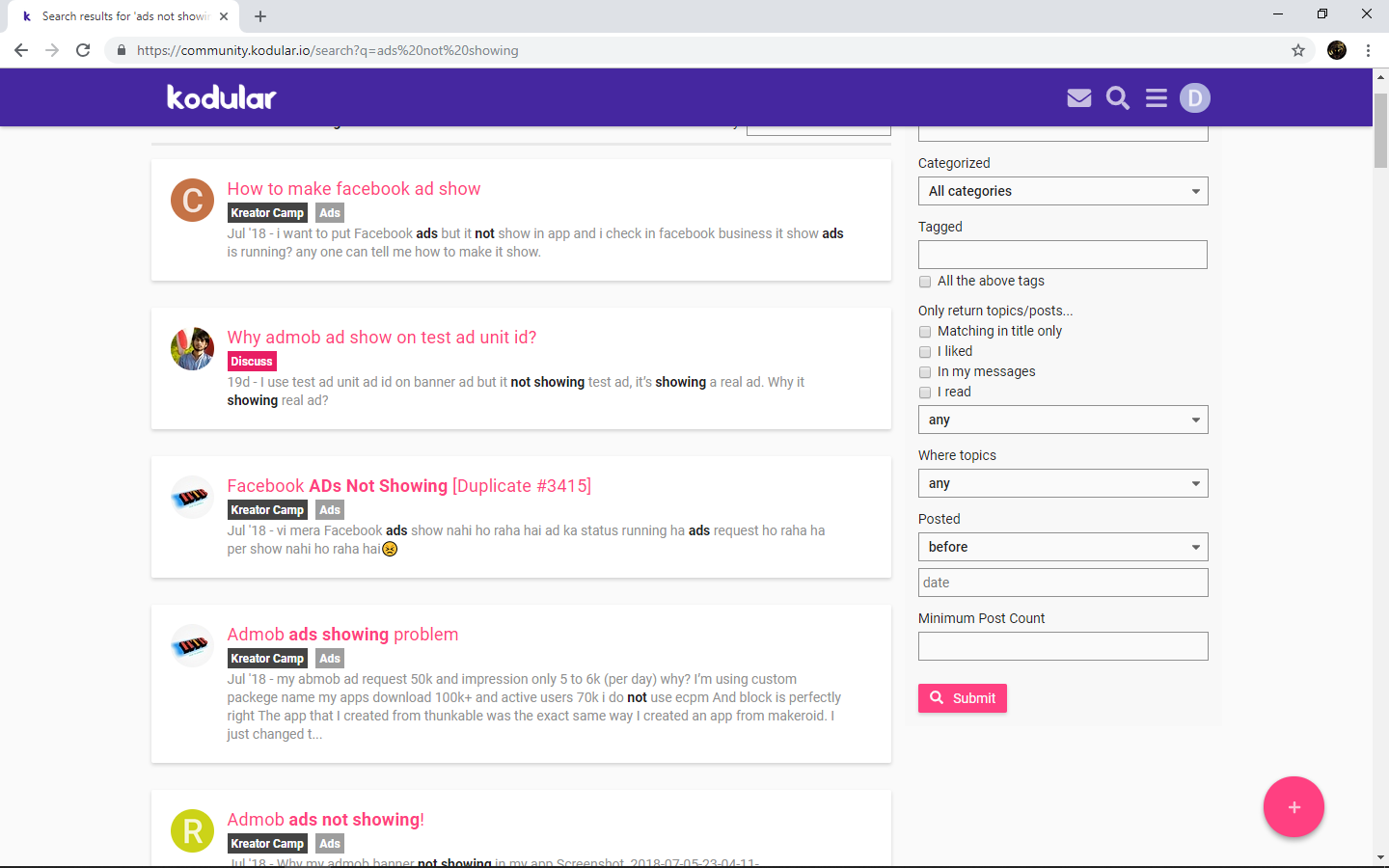The height and width of the screenshot is (868, 1389).
Task: Click the pink plus button to create topic
Action: pos(1294,806)
